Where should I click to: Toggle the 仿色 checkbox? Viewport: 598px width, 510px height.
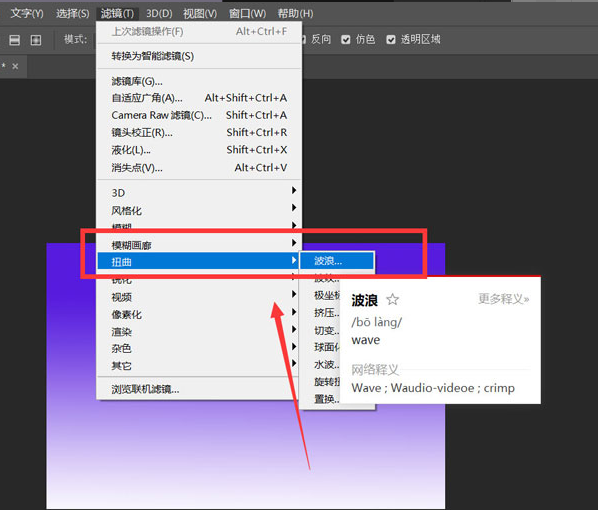coord(346,40)
